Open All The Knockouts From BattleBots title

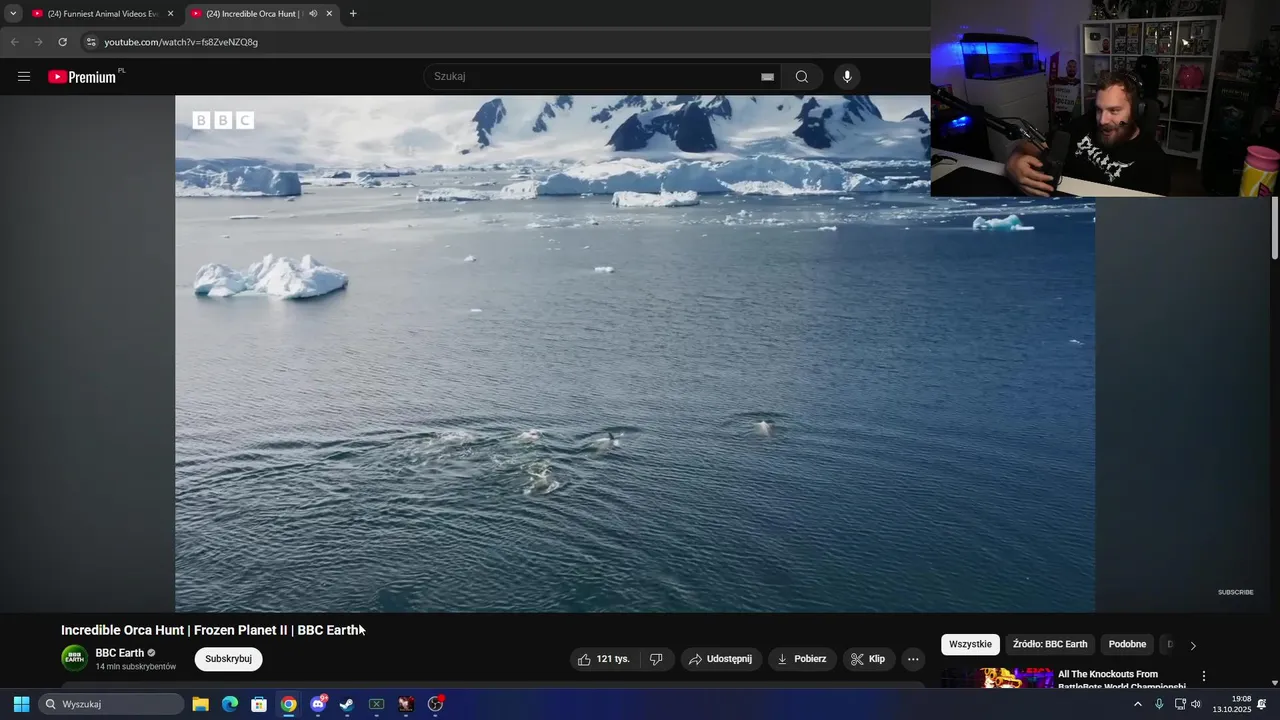(x=1122, y=680)
